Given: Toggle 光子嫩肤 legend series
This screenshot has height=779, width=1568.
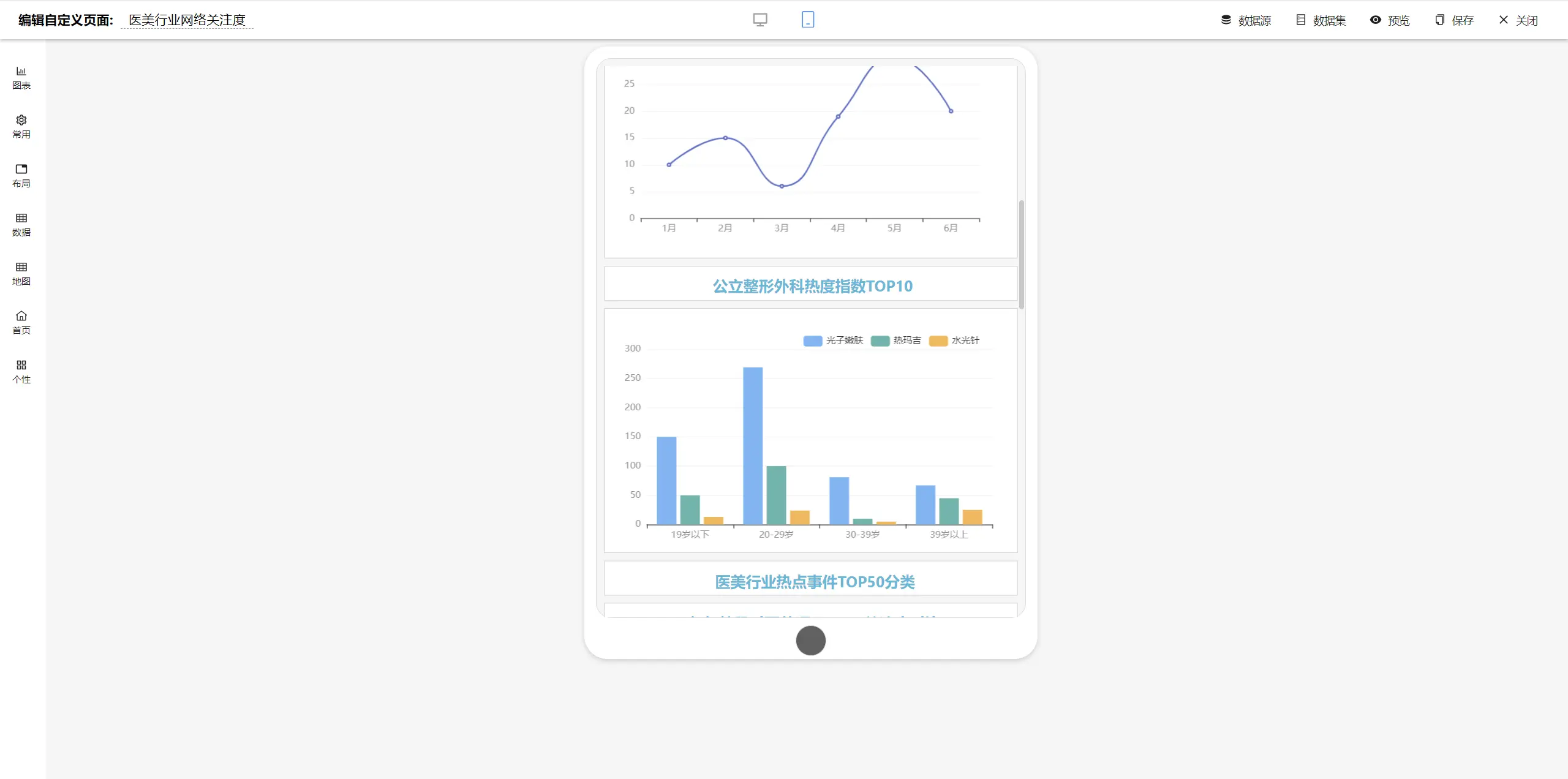Looking at the screenshot, I should point(833,341).
